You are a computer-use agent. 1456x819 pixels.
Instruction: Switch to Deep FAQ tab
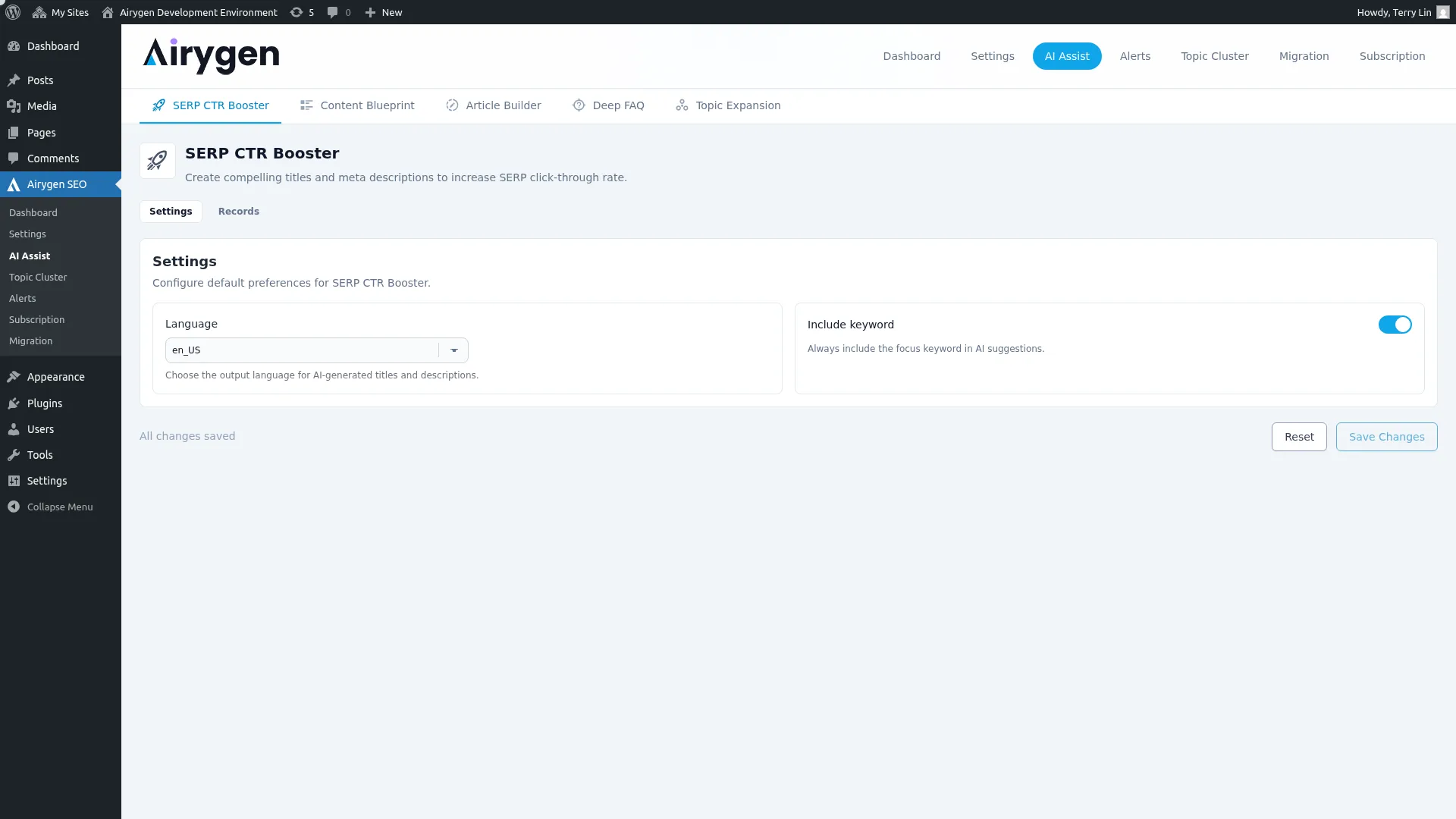point(608,105)
